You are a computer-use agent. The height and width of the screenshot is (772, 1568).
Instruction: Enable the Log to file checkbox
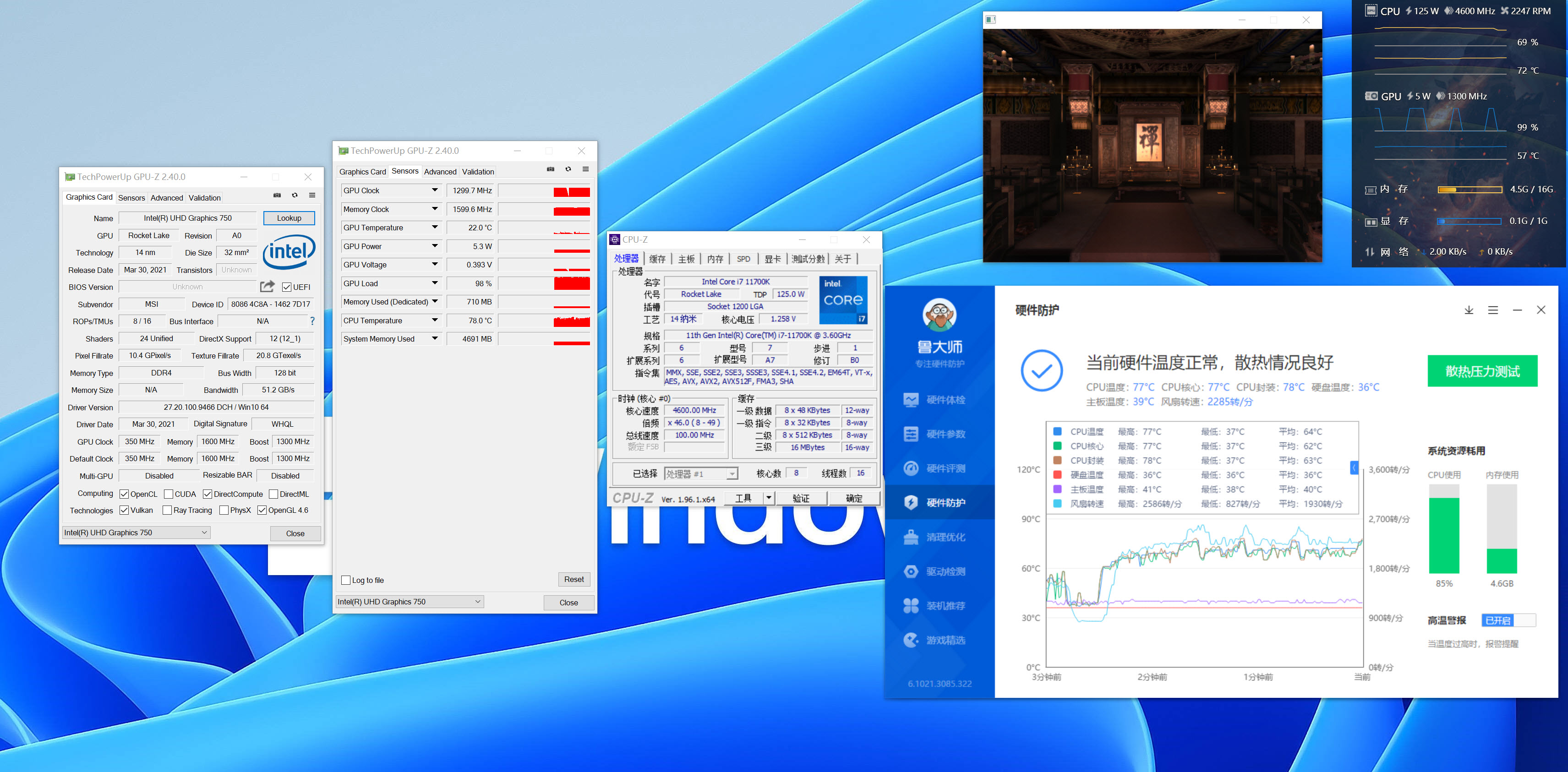point(346,580)
